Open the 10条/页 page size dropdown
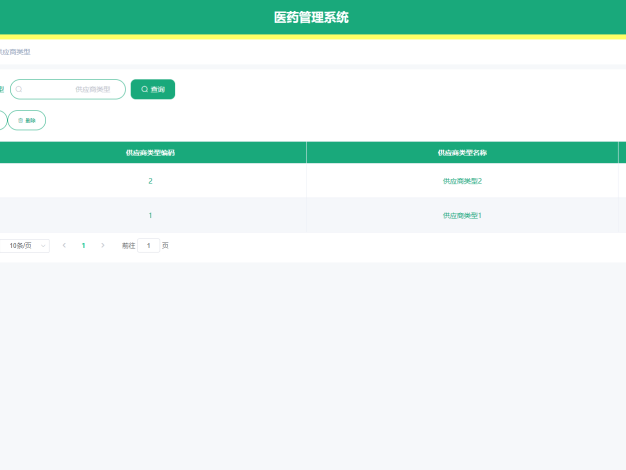Viewport: 626px width, 470px height. 24,246
